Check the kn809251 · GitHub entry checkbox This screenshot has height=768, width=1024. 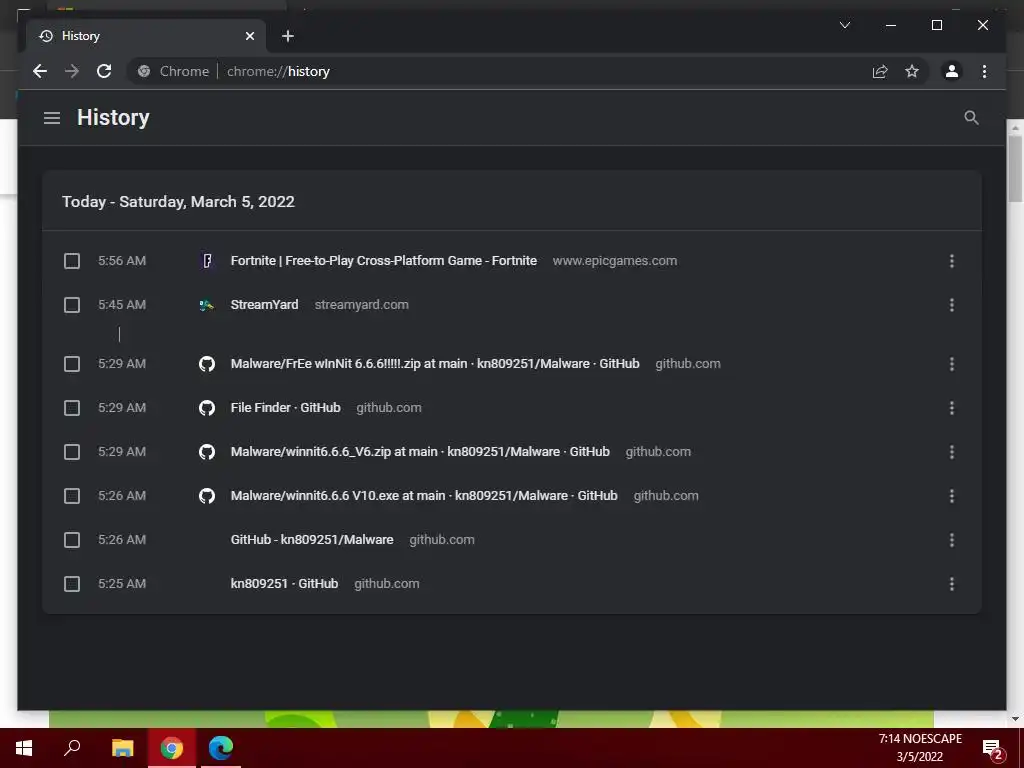coord(72,584)
